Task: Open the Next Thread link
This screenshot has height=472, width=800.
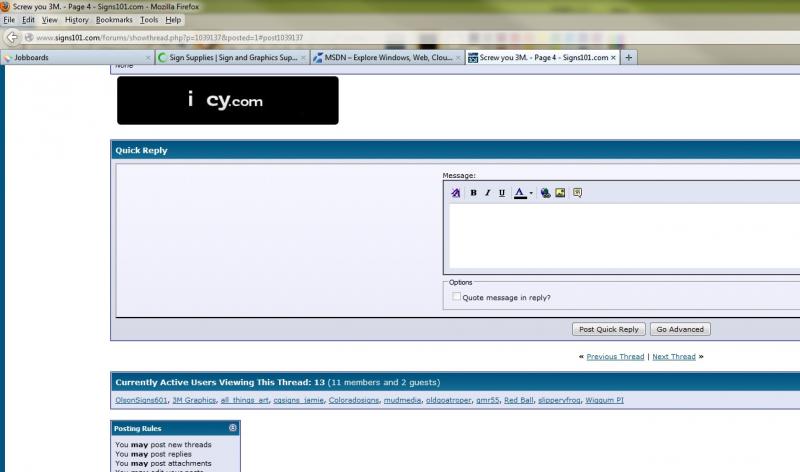Action: [673, 357]
